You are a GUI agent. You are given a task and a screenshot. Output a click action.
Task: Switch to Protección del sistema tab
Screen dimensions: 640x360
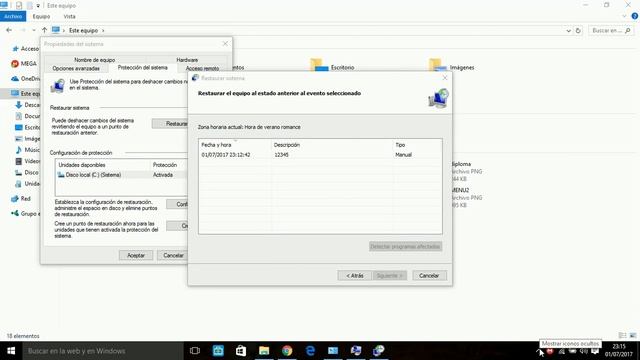coord(142,68)
